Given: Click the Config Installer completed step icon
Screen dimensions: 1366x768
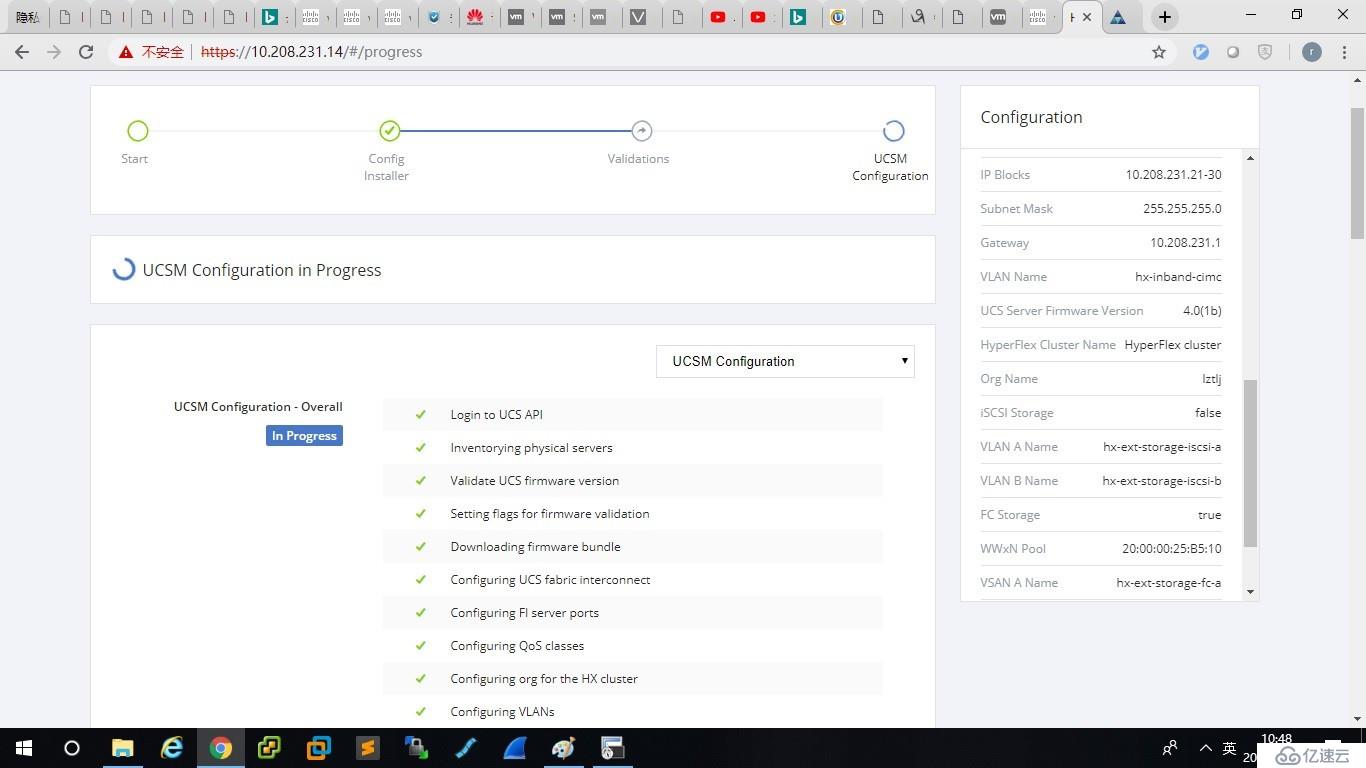Looking at the screenshot, I should pos(390,131).
